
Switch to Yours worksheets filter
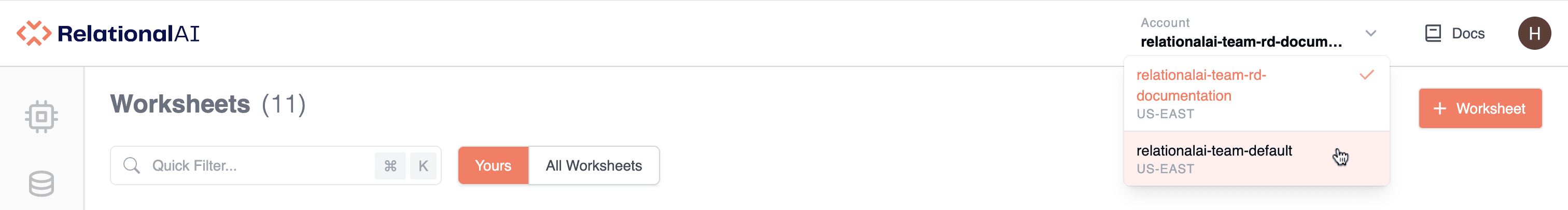coord(493,165)
